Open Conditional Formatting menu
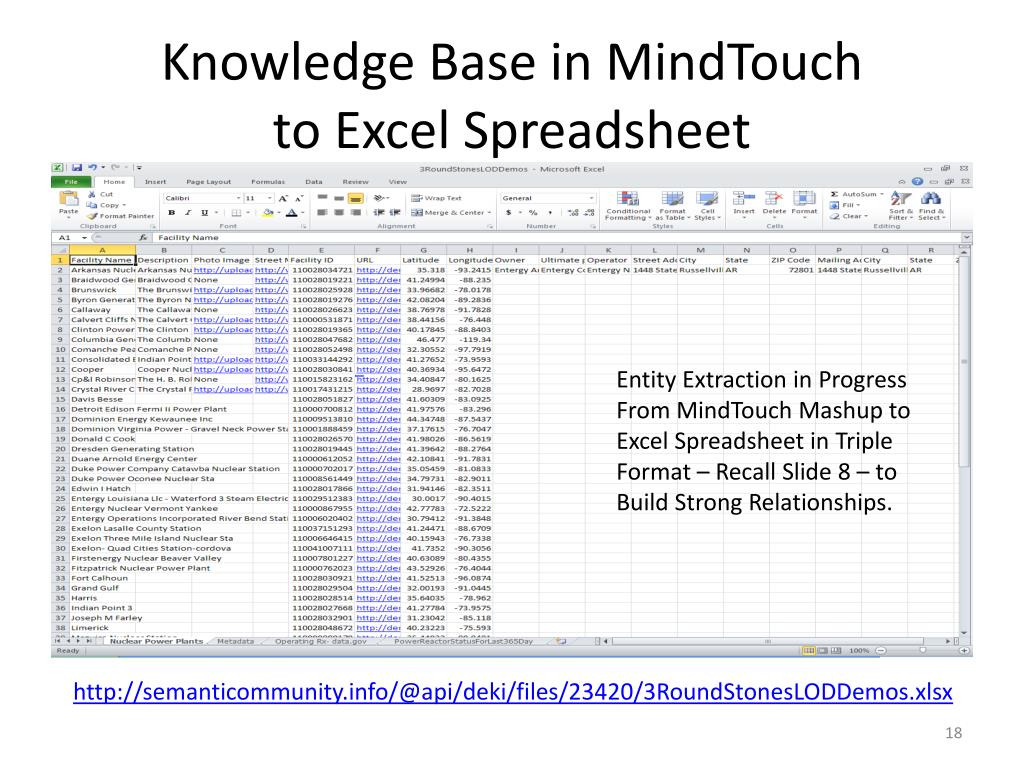Viewport: 1024px width, 768px height. [x=628, y=206]
